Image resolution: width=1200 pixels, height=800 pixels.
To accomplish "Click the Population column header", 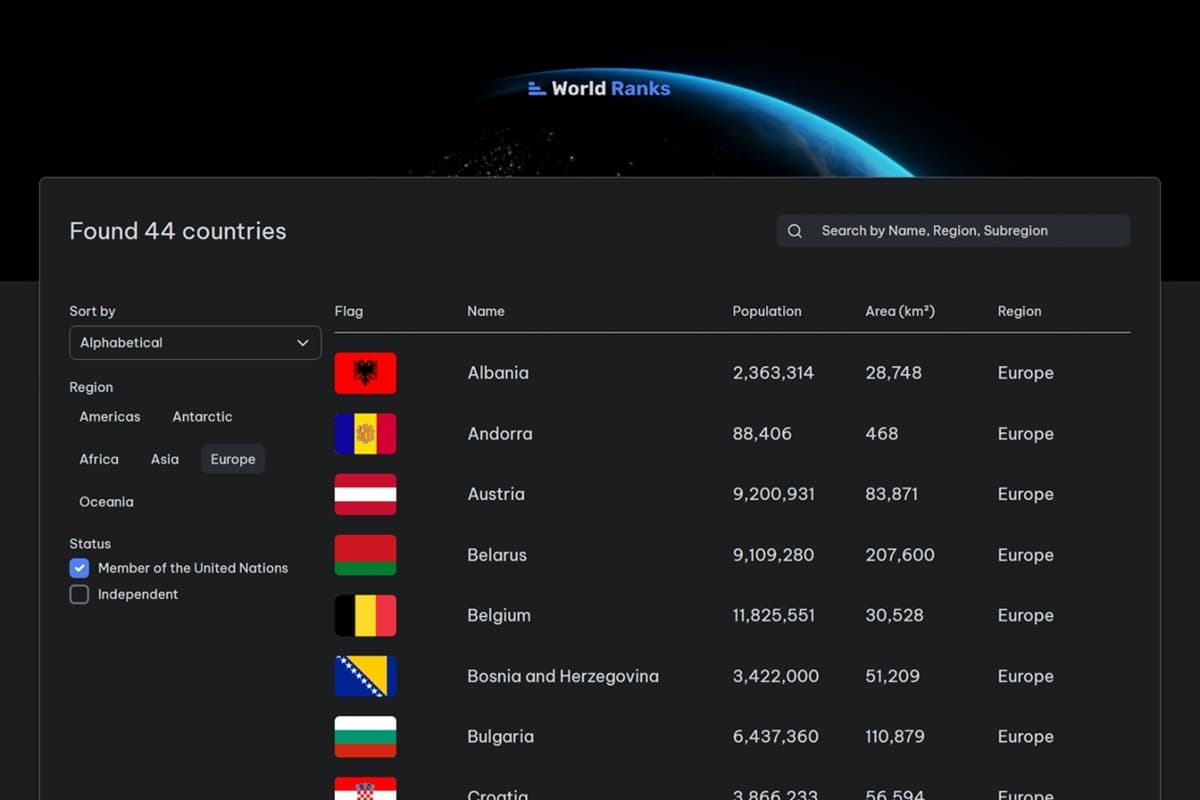I will [x=767, y=311].
